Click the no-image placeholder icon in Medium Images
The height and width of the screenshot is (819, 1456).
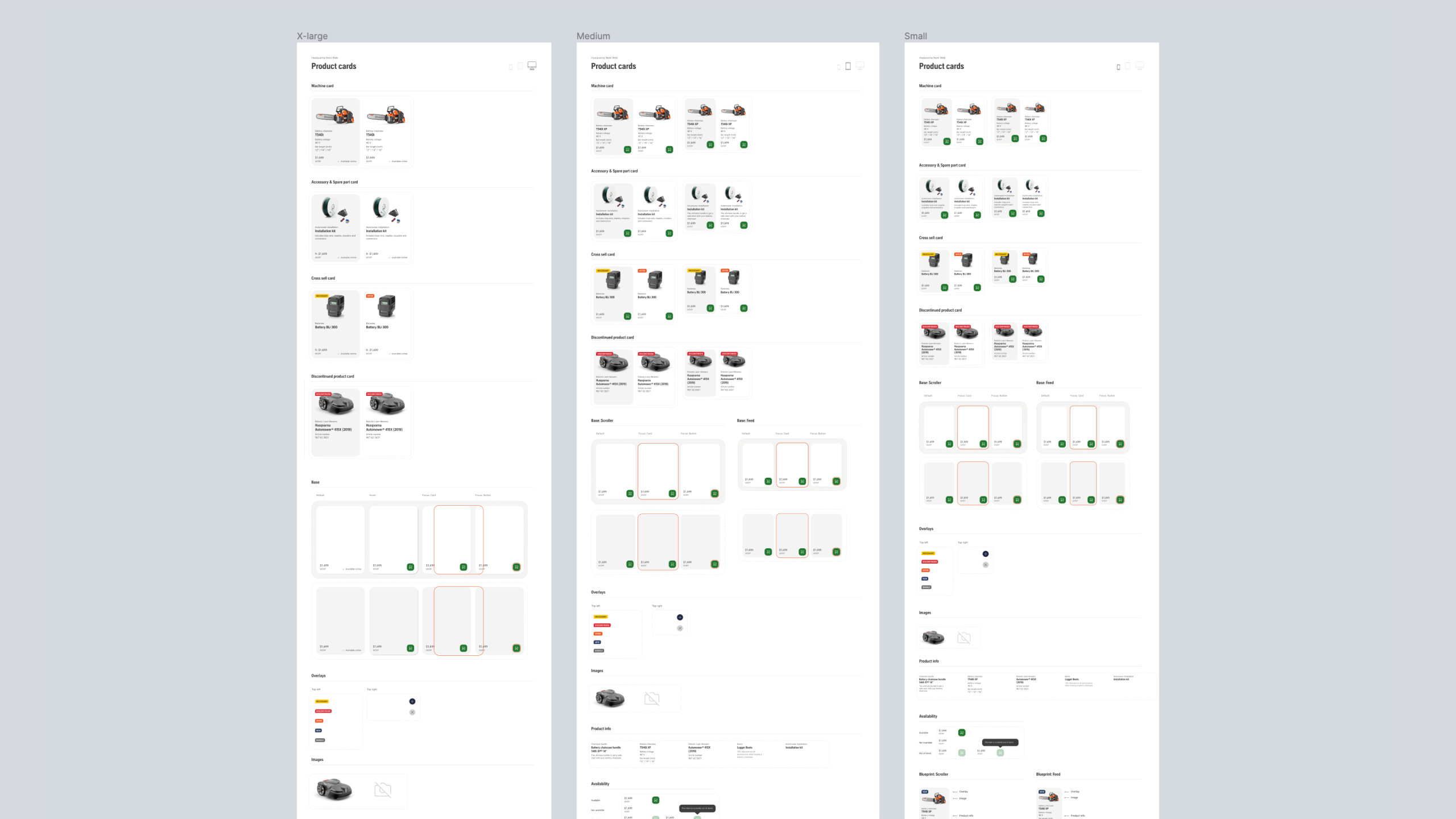tap(652, 698)
